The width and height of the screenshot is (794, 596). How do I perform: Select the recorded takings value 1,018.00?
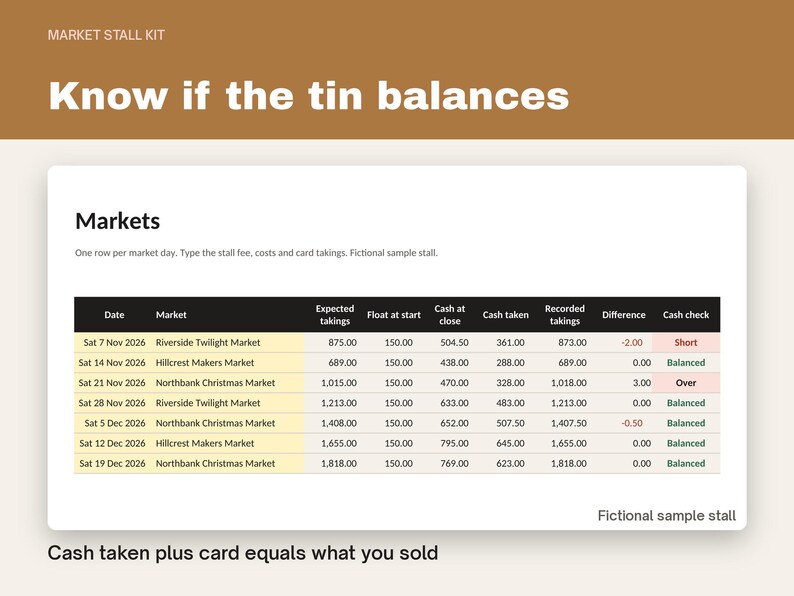[x=569, y=383]
